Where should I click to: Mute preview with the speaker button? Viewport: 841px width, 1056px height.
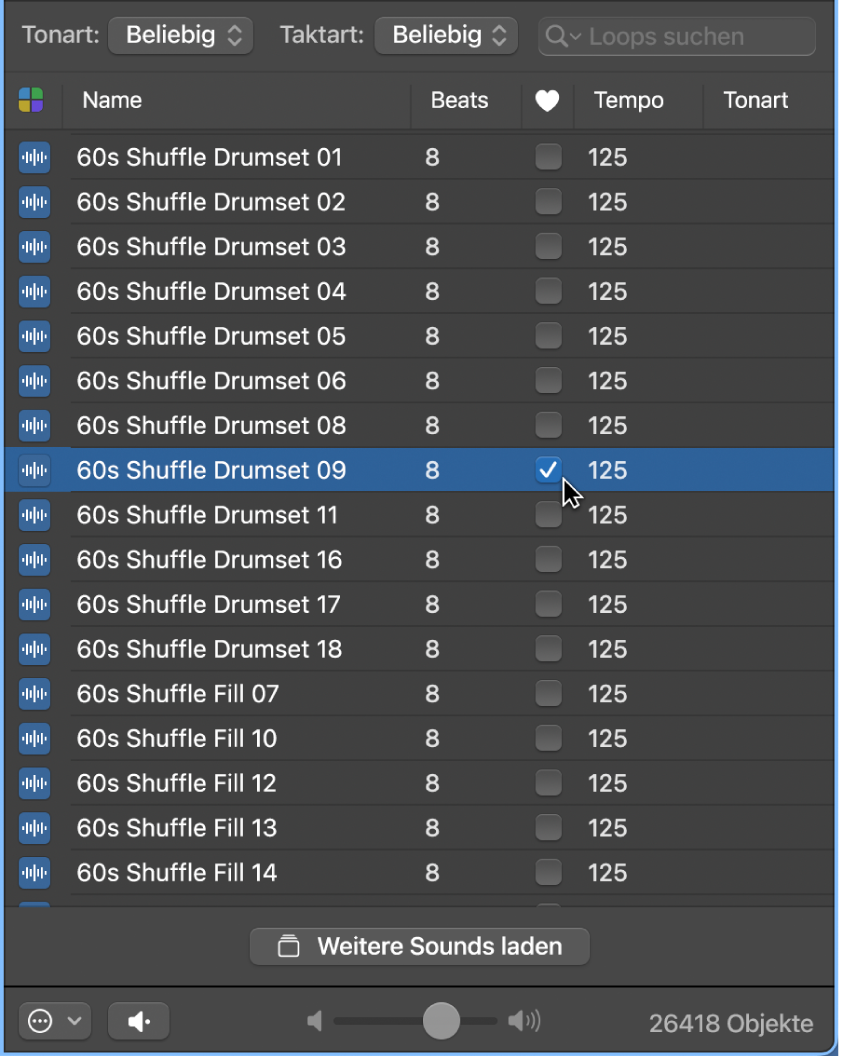(139, 1021)
